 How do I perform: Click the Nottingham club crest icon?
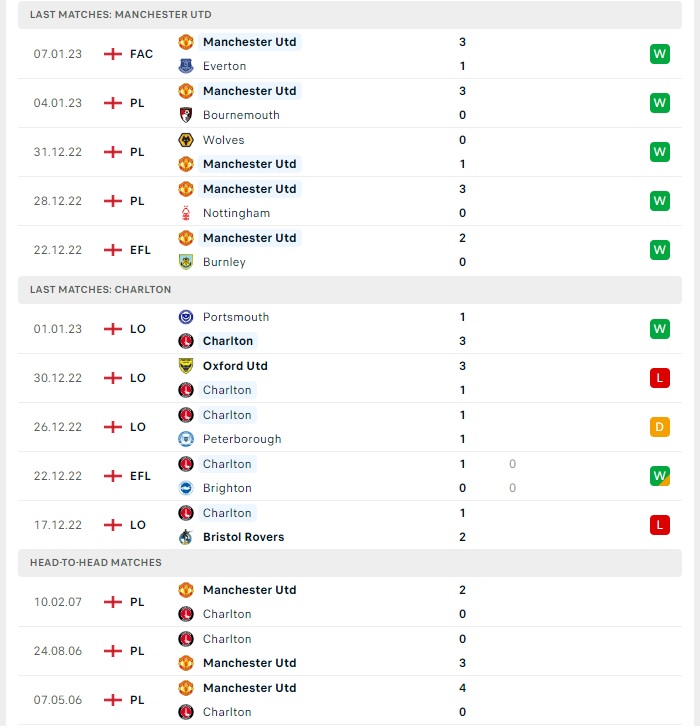click(x=186, y=213)
